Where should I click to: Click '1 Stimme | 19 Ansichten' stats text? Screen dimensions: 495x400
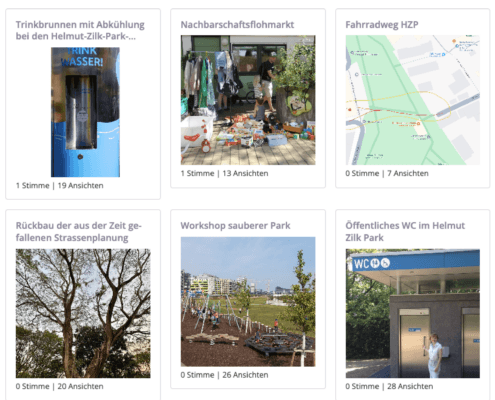(x=59, y=186)
